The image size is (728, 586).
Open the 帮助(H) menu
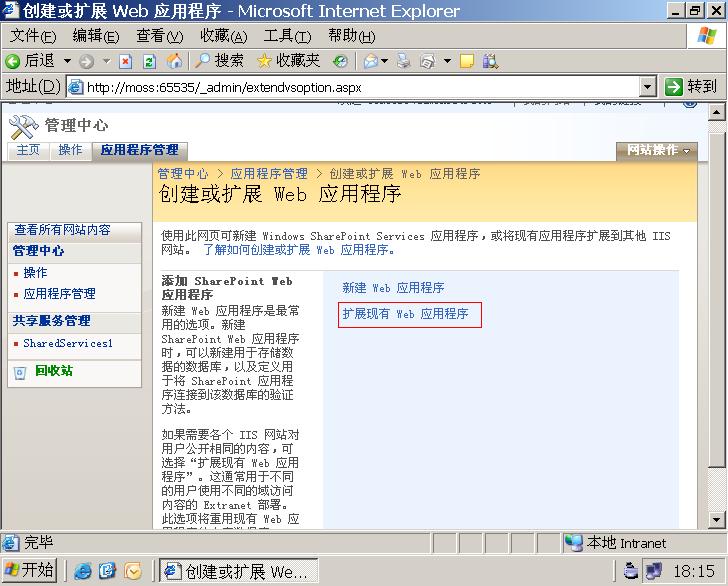[x=351, y=36]
